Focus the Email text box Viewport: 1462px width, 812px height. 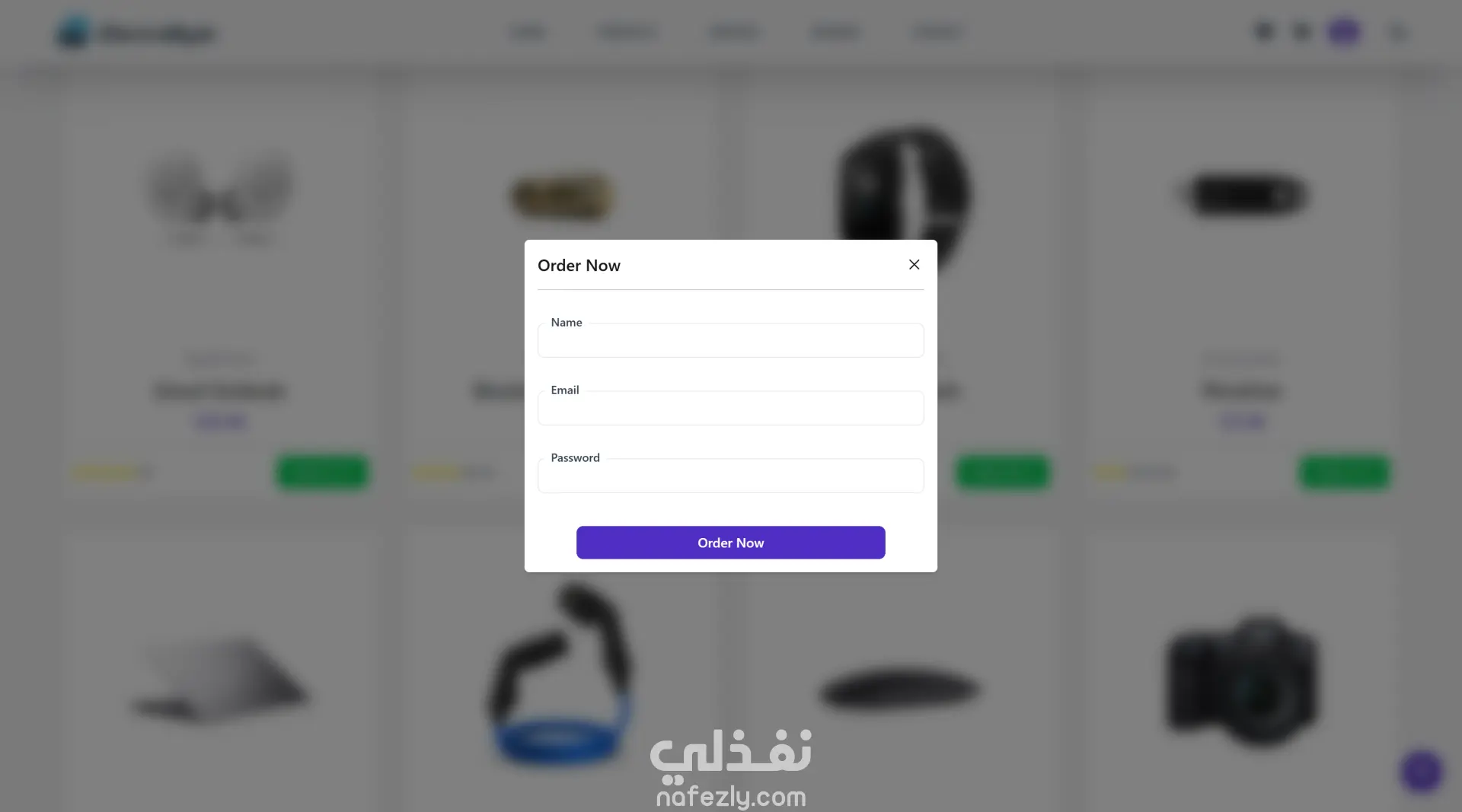click(x=730, y=408)
